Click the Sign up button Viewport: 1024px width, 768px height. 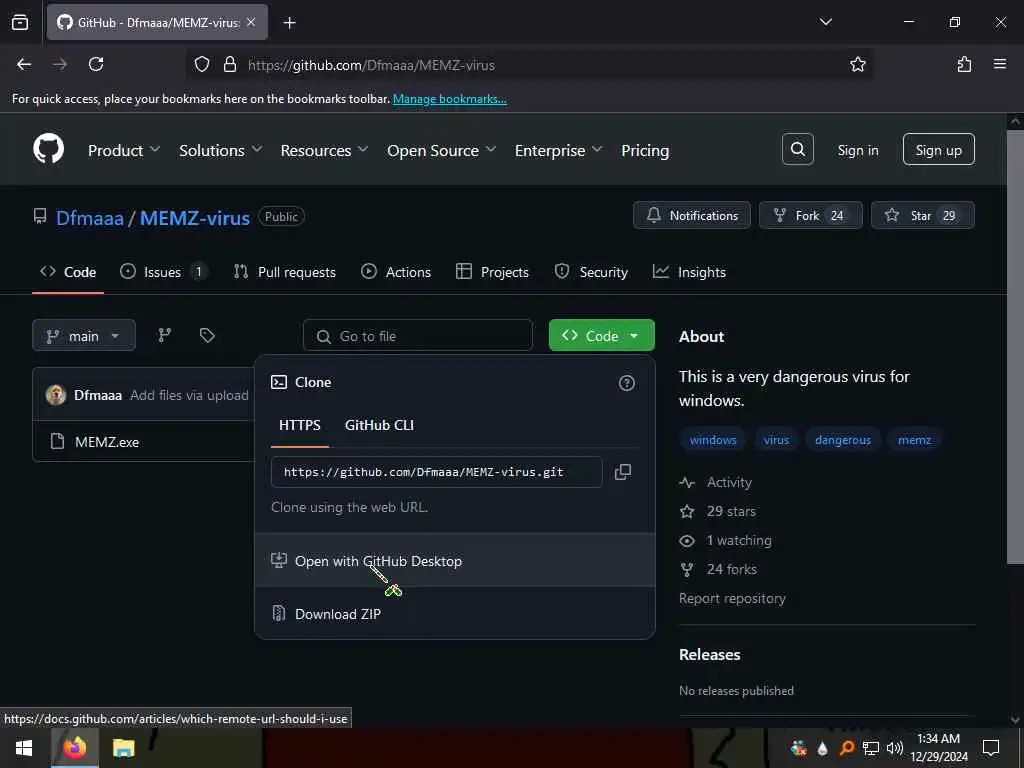pos(938,150)
